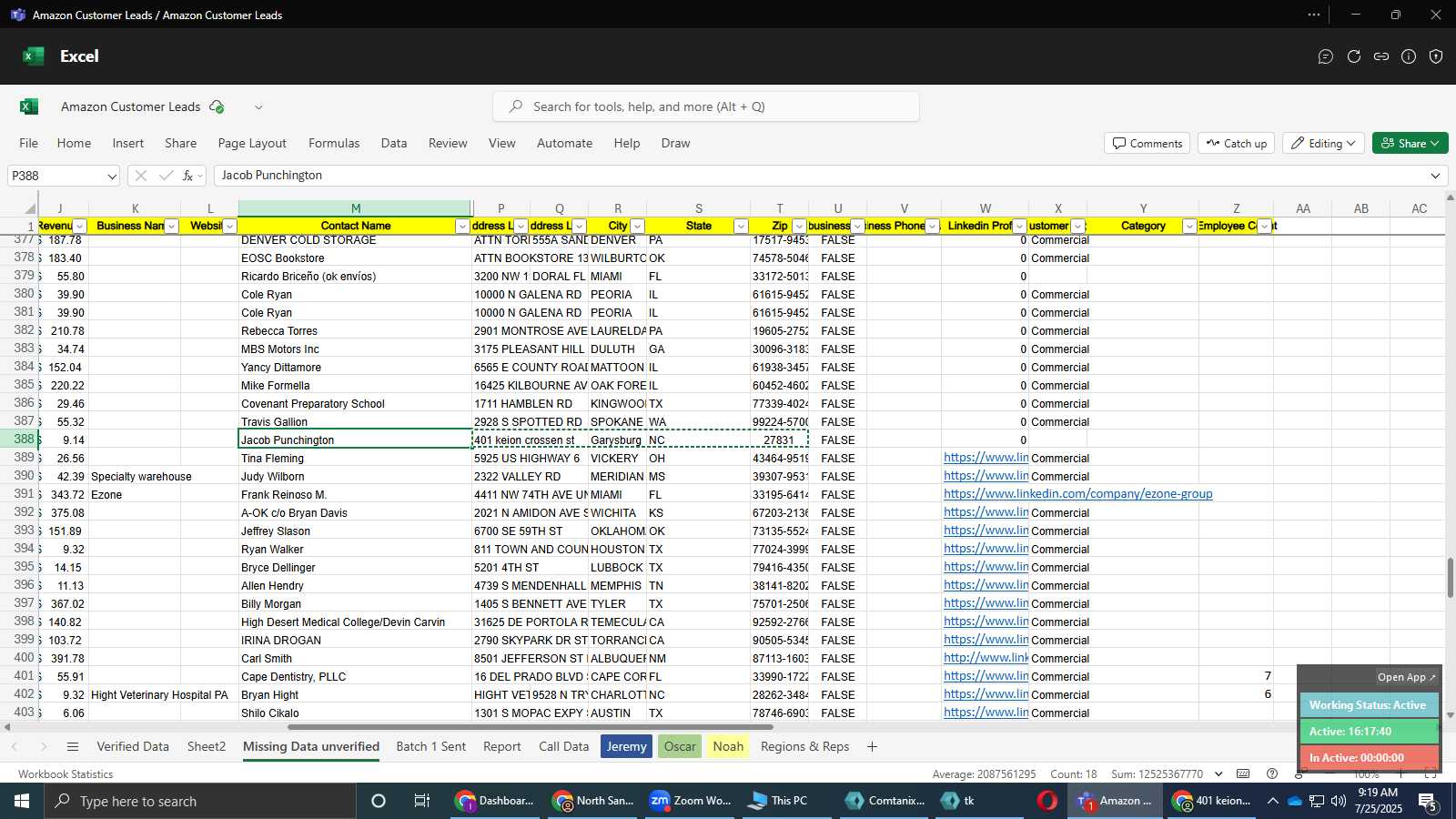
Task: Open Category column filter dropdown
Action: click(x=1188, y=227)
